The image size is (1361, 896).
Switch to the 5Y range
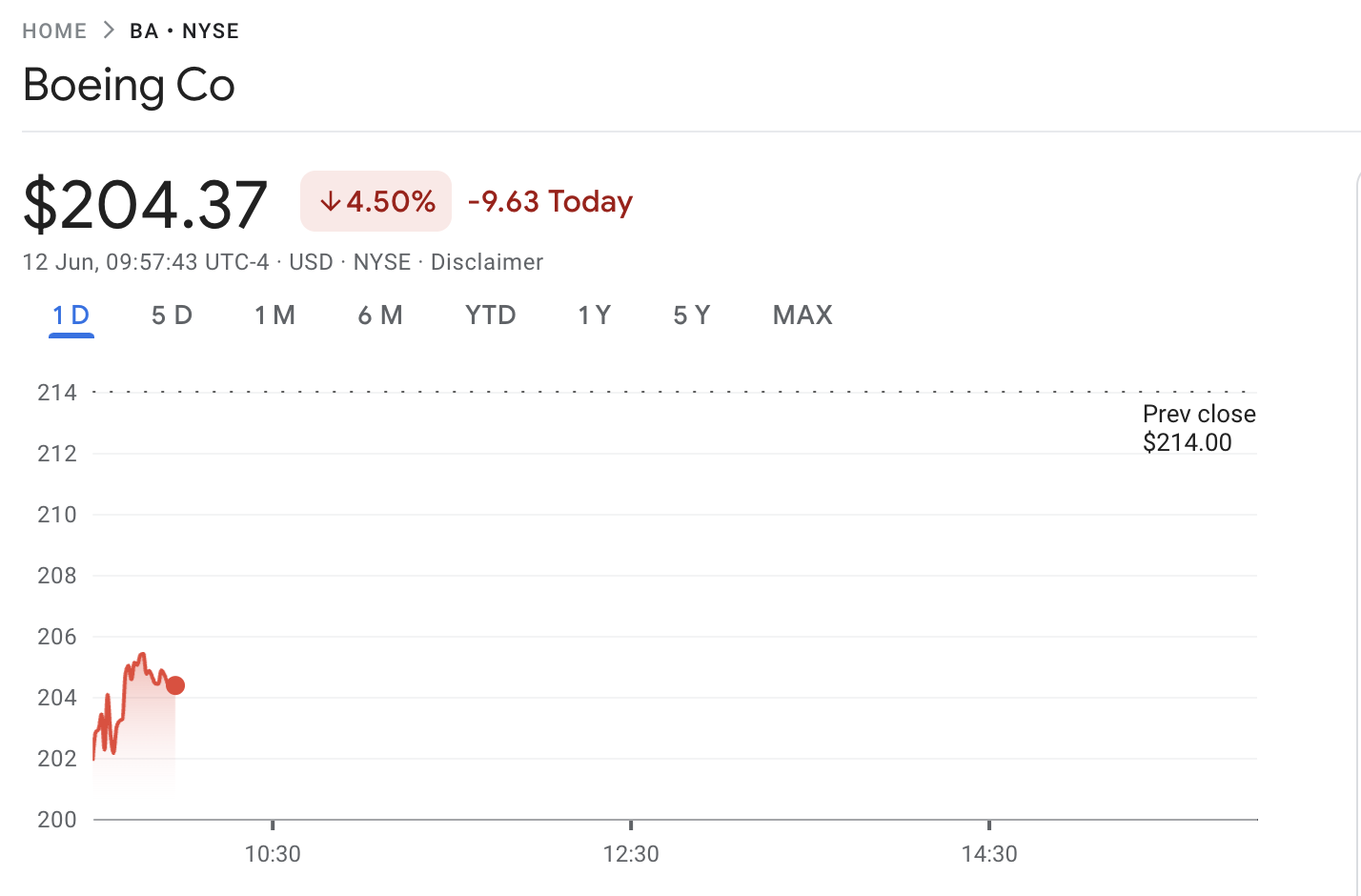coord(692,316)
